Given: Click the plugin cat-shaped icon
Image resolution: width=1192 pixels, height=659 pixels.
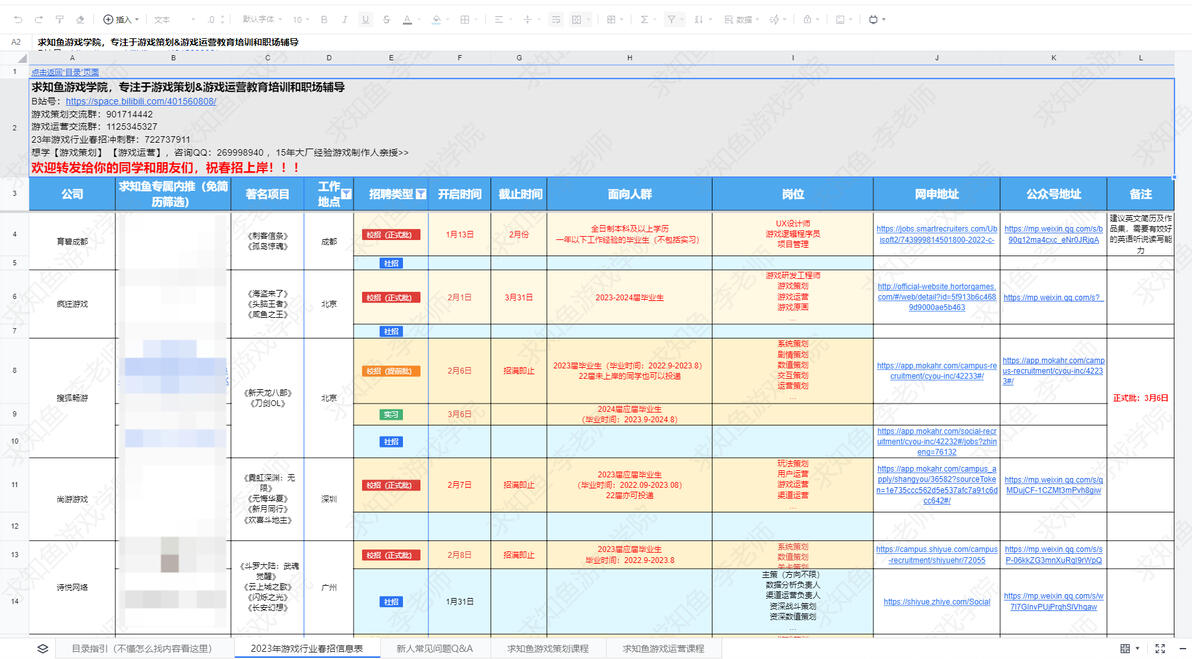Looking at the screenshot, I should 873,20.
